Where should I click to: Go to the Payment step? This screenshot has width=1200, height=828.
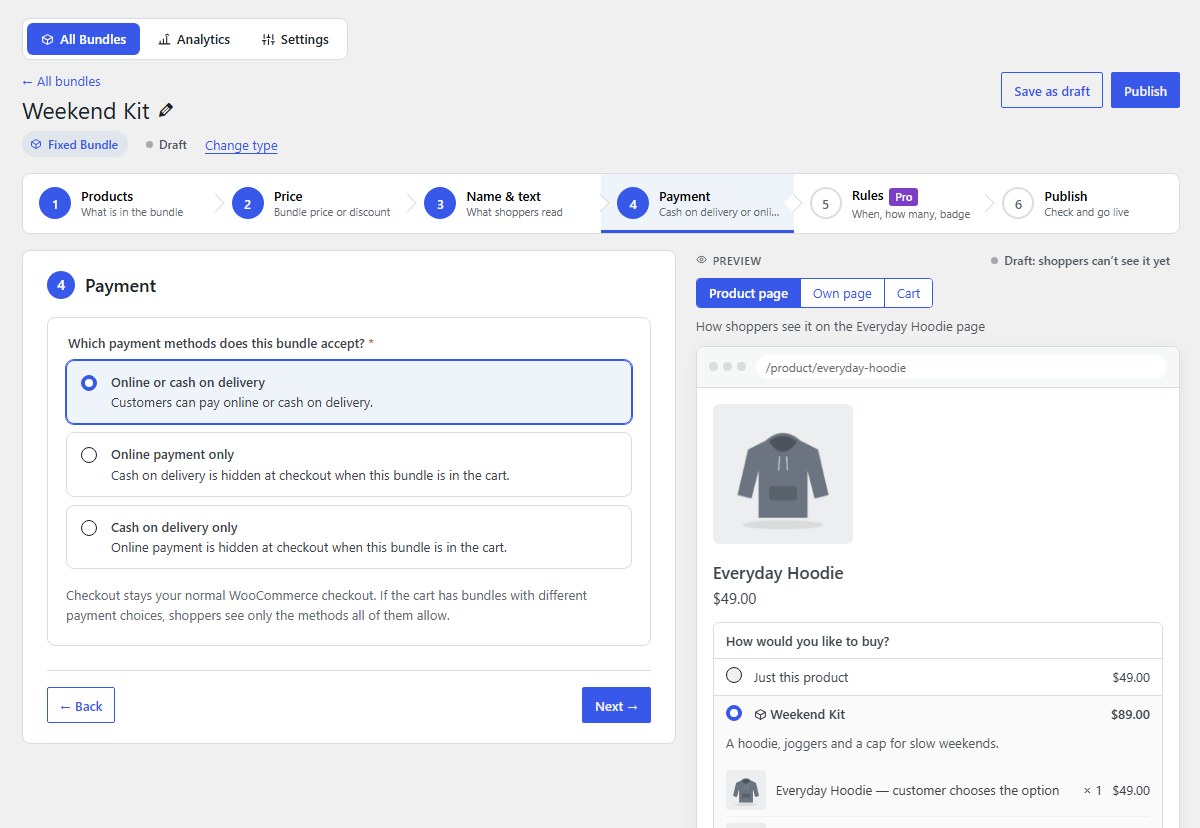tap(697, 204)
